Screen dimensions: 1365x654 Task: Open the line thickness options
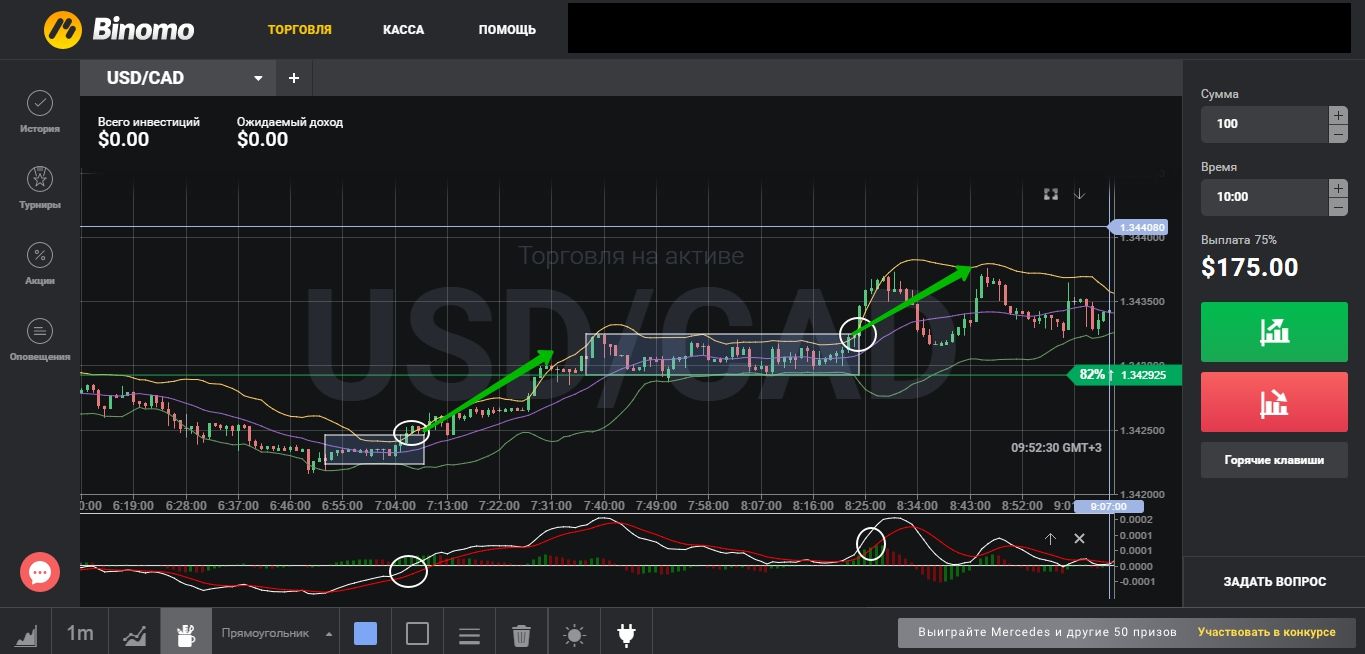point(470,633)
